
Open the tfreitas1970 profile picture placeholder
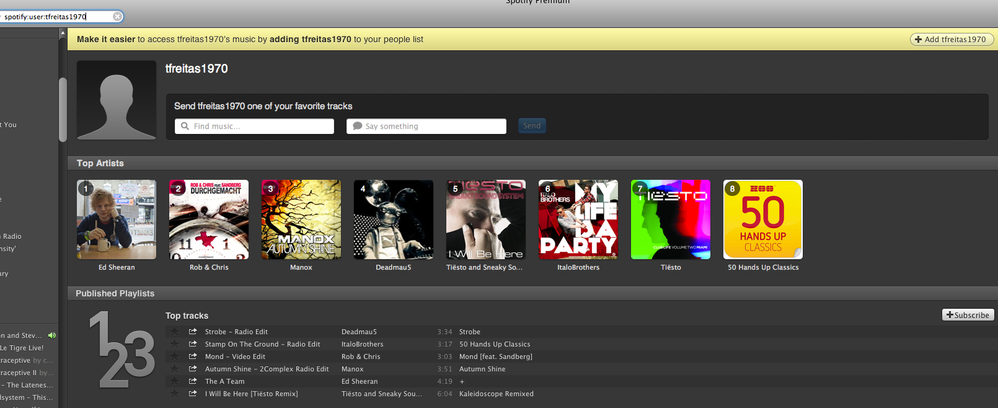tap(116, 100)
